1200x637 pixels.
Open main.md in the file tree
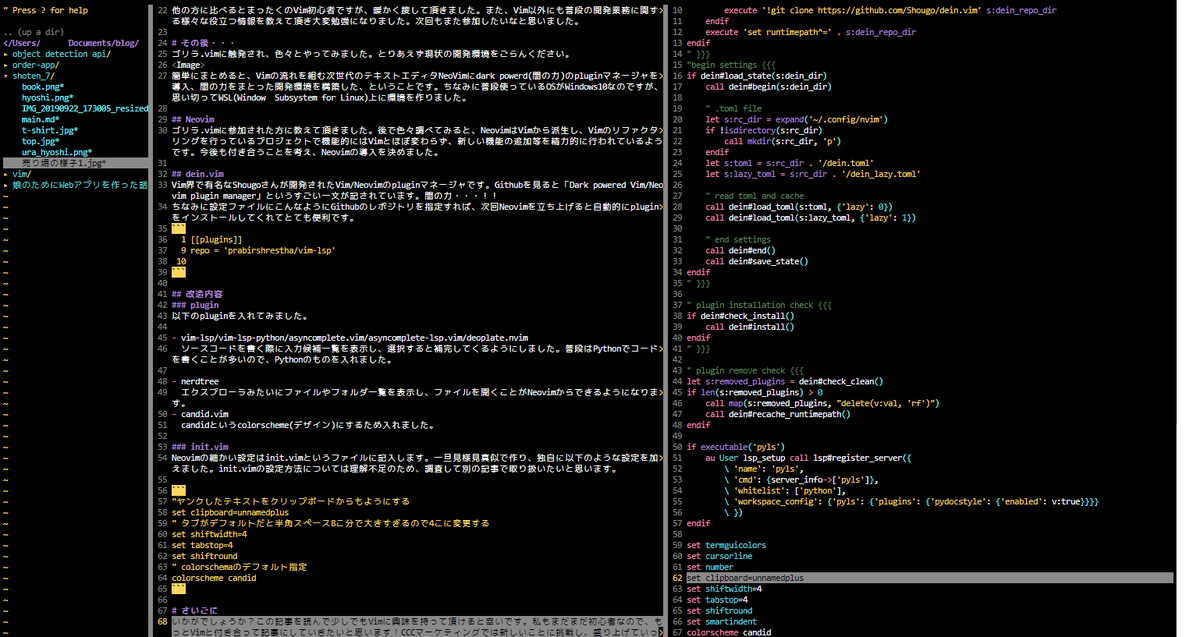coord(44,119)
